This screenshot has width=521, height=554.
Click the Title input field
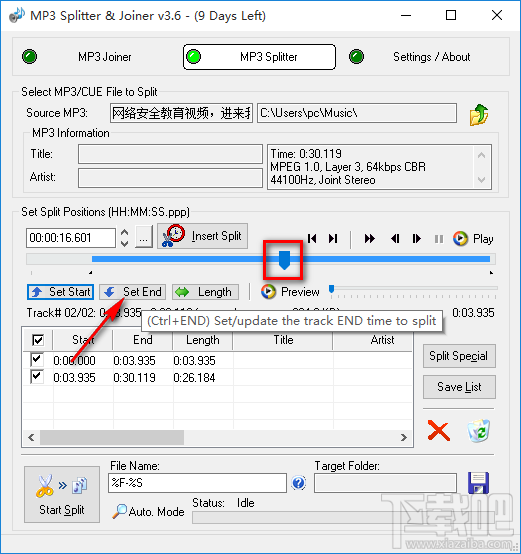170,154
